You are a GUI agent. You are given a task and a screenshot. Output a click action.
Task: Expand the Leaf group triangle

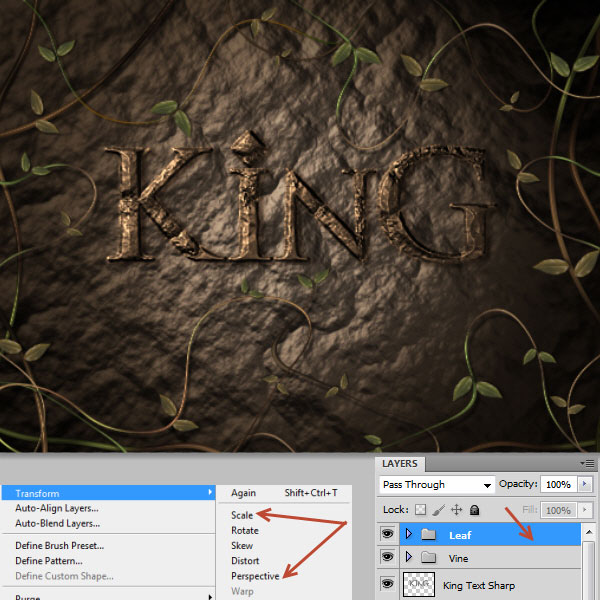click(409, 533)
